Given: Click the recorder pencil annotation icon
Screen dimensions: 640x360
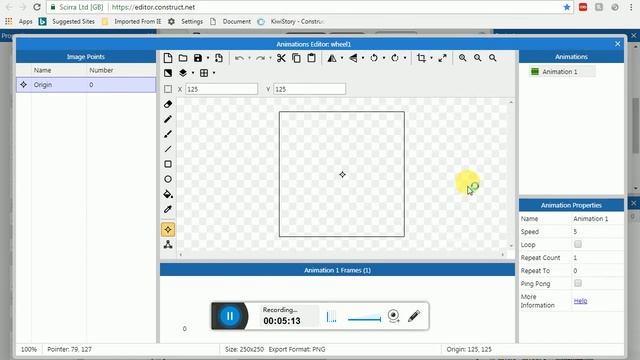Looking at the screenshot, I should tap(414, 316).
